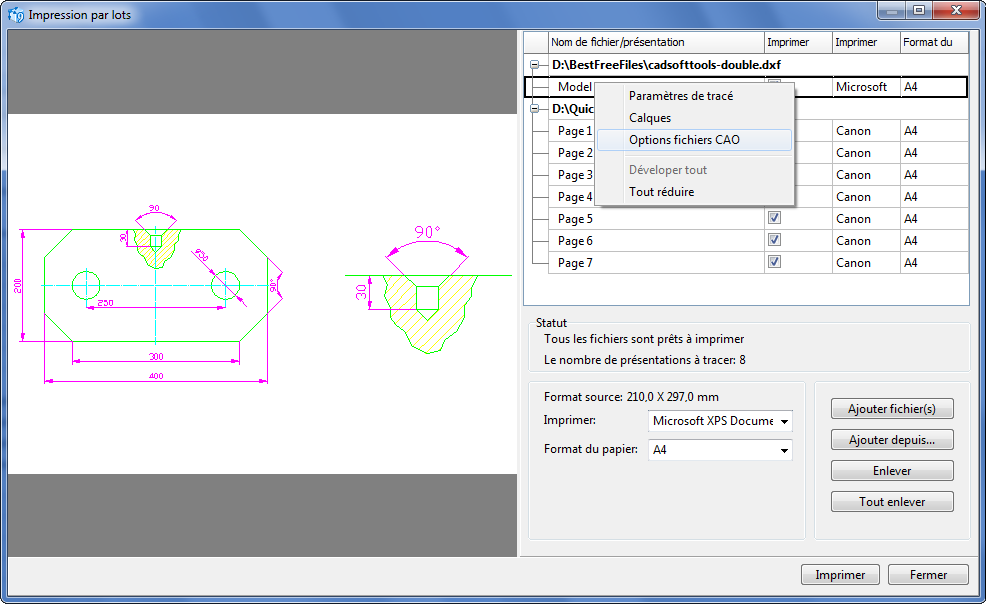Image resolution: width=986 pixels, height=604 pixels.
Task: Click the app icon in the title bar
Action: pyautogui.click(x=16, y=15)
